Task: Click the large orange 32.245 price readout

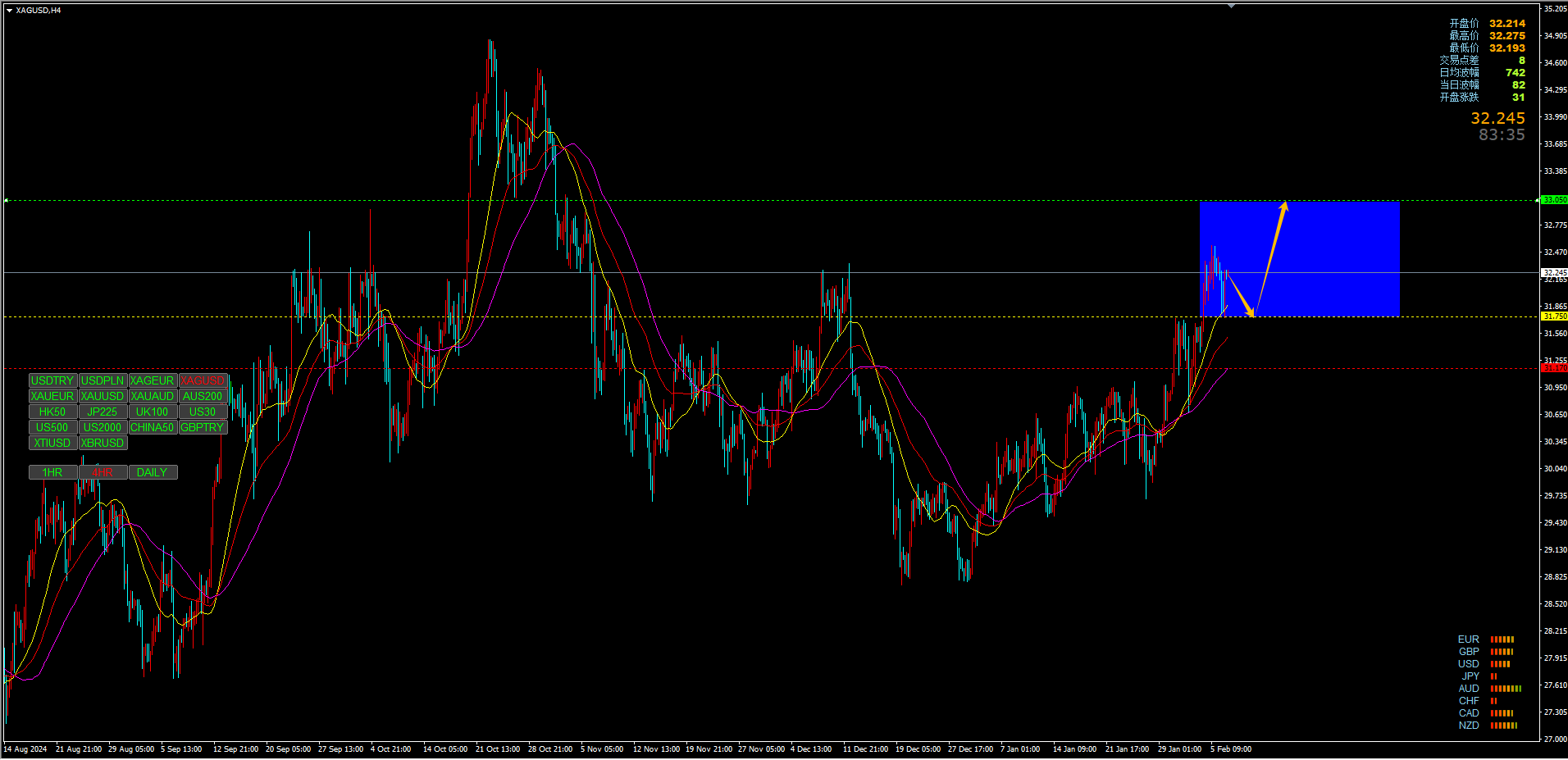Action: click(1497, 119)
